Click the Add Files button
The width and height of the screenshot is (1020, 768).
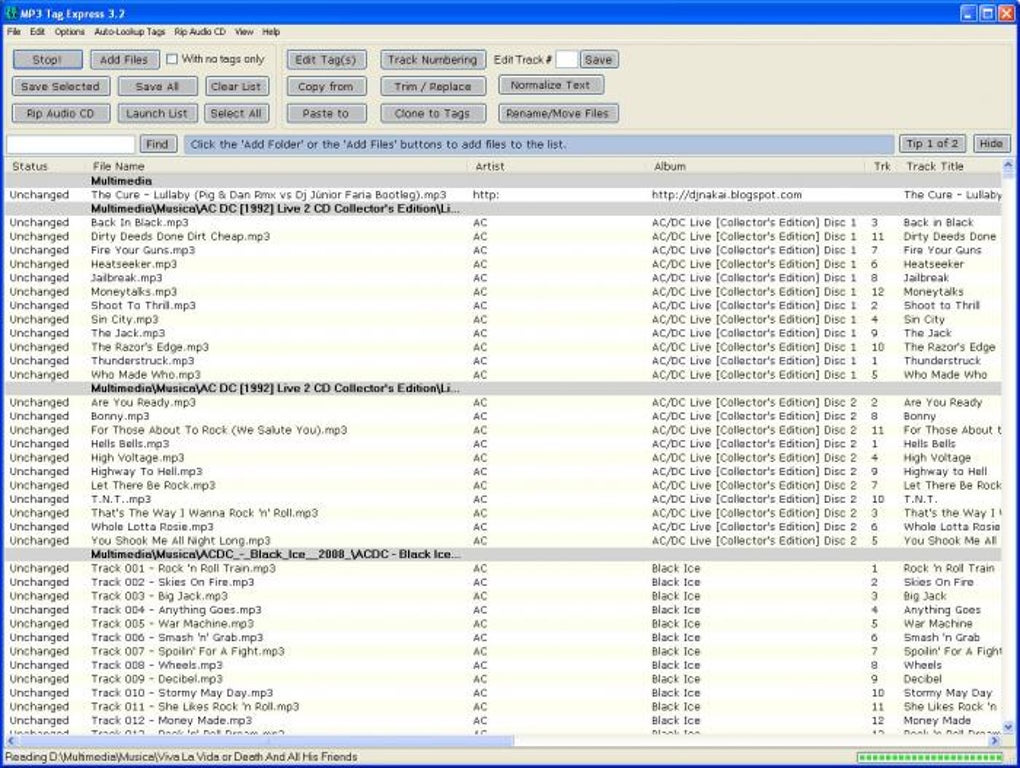[x=124, y=60]
